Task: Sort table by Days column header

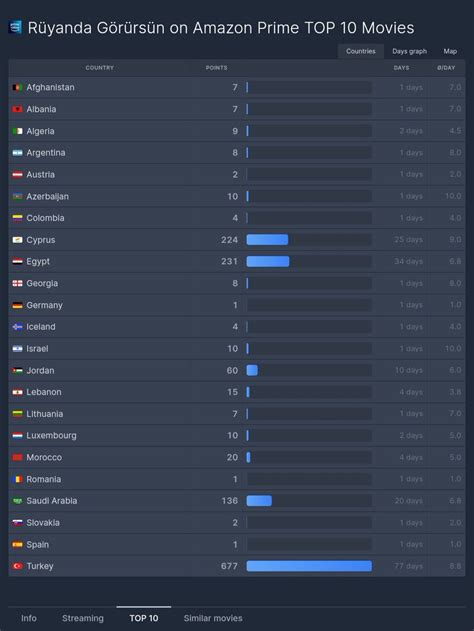Action: [x=401, y=68]
